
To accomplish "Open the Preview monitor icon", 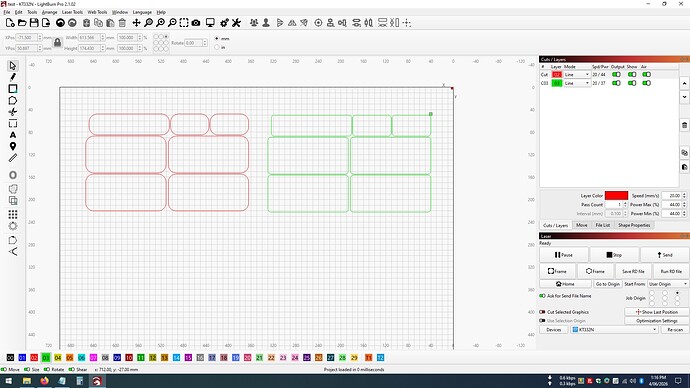I will click(210, 23).
